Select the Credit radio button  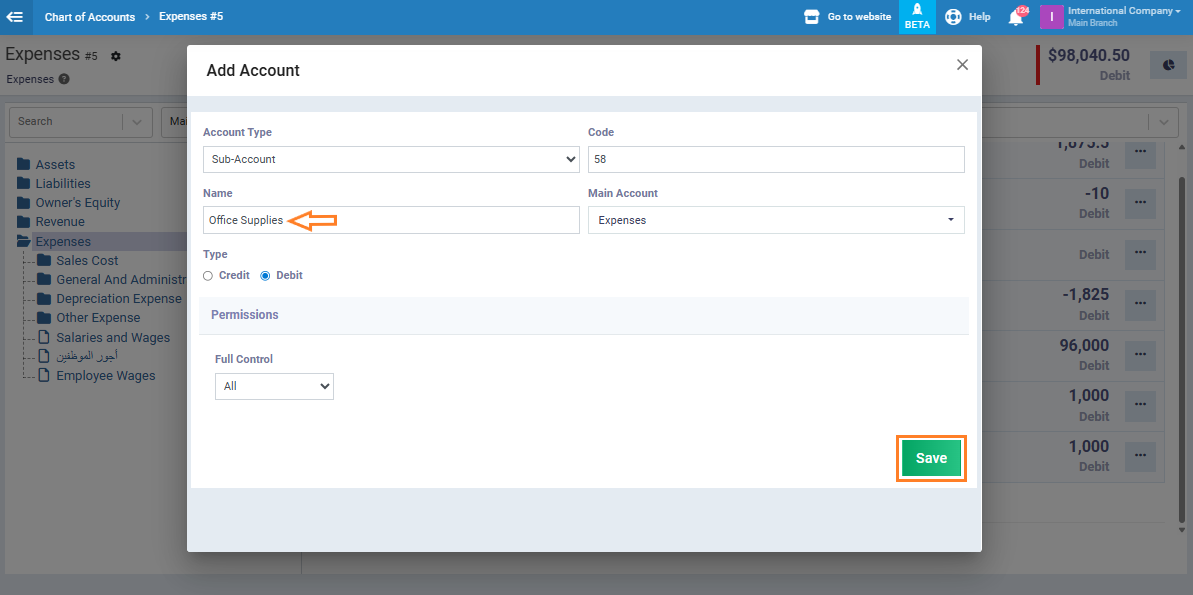pos(208,276)
